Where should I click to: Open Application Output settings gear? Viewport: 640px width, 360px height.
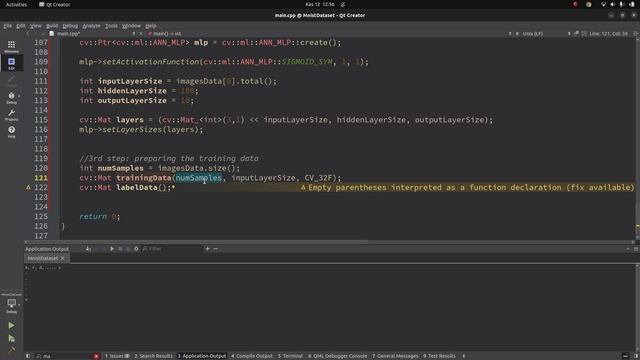coord(136,249)
